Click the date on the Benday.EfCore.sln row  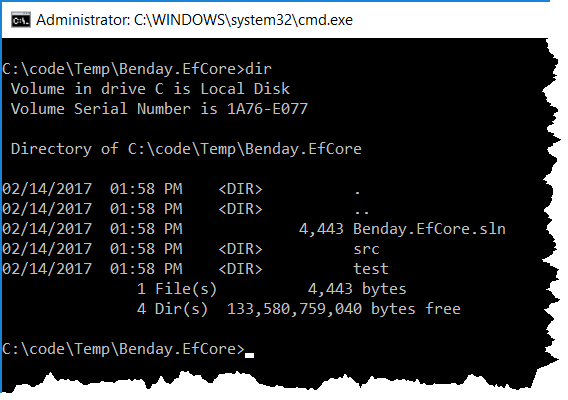[x=47, y=229]
